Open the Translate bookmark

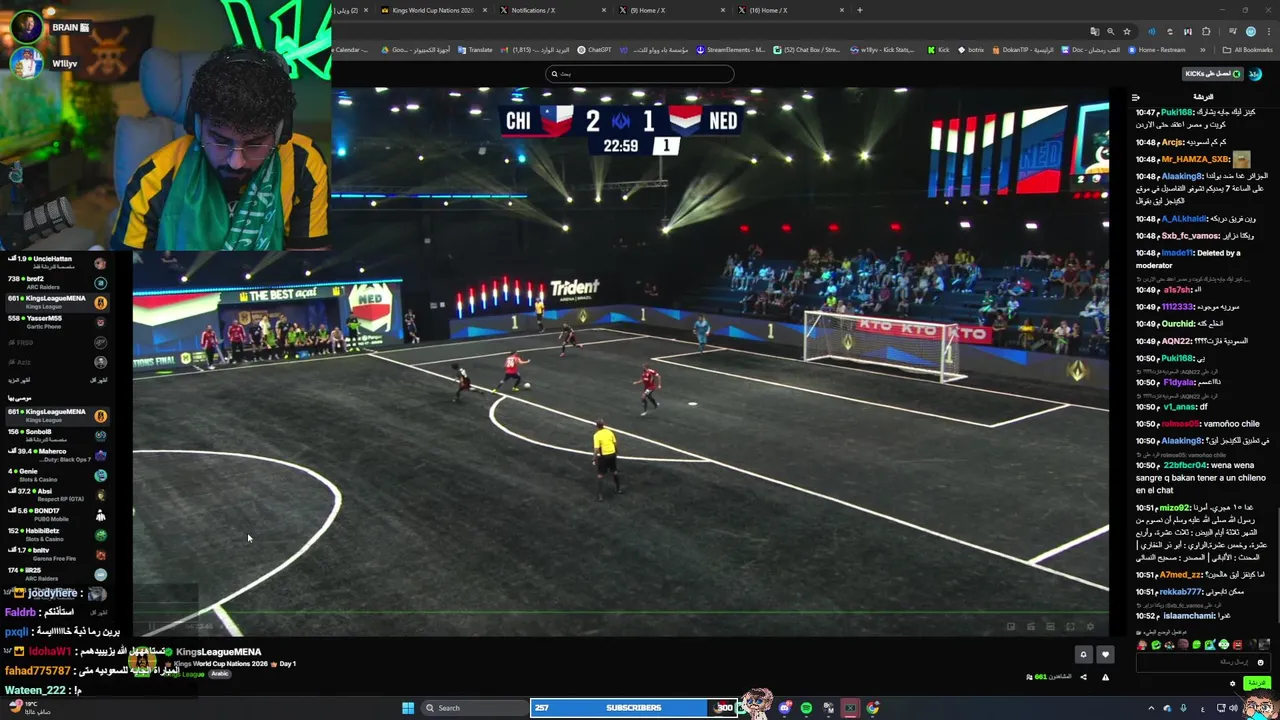point(475,50)
